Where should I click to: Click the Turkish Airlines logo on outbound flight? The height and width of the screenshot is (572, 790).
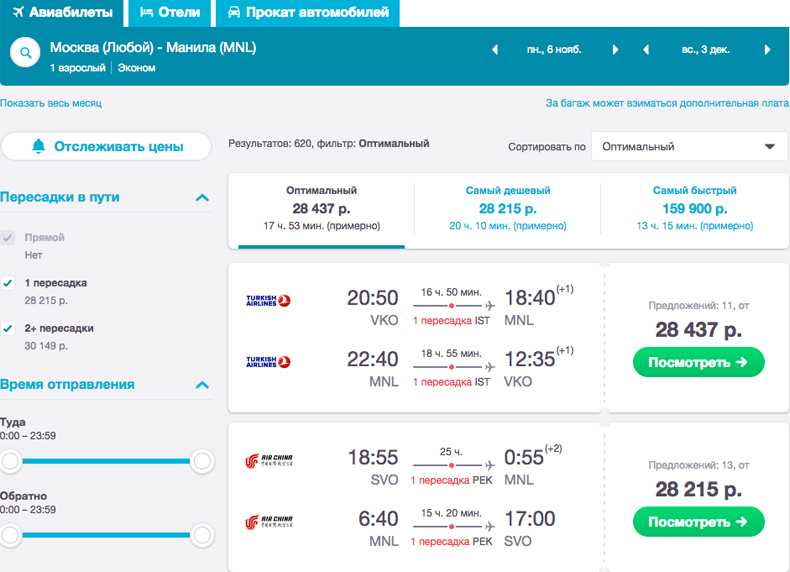coord(268,301)
